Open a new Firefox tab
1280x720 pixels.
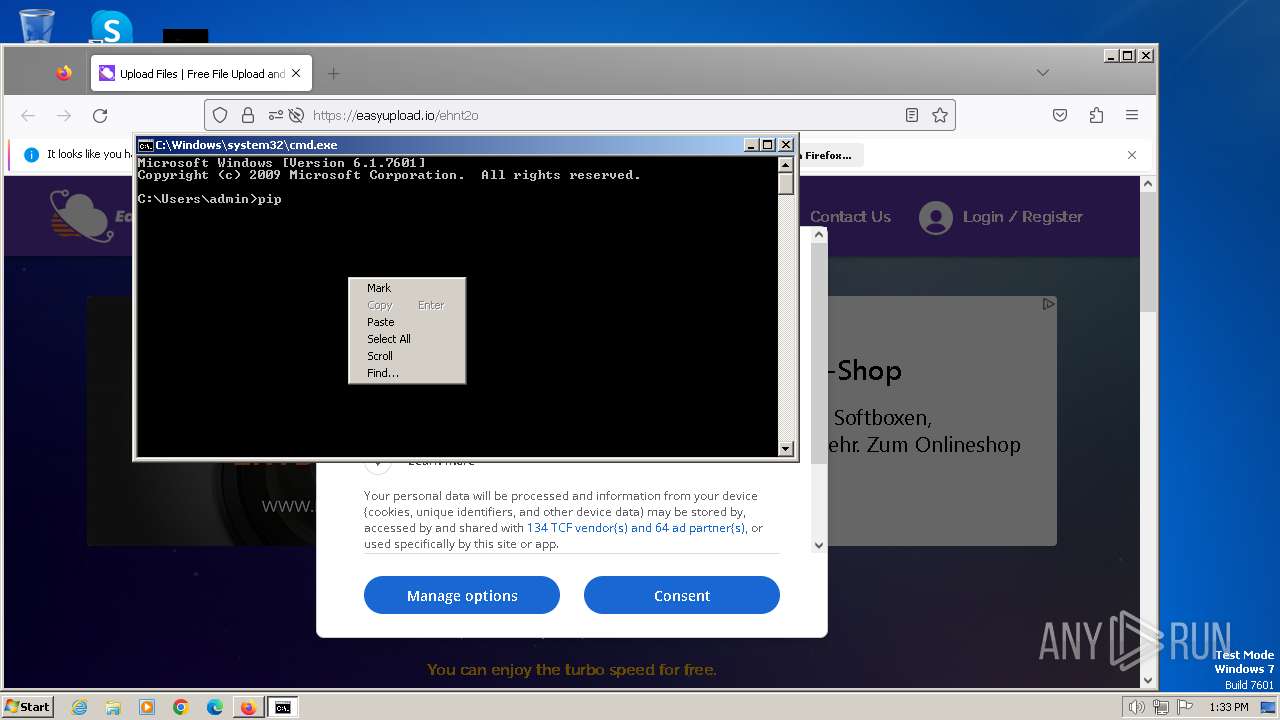pyautogui.click(x=334, y=73)
